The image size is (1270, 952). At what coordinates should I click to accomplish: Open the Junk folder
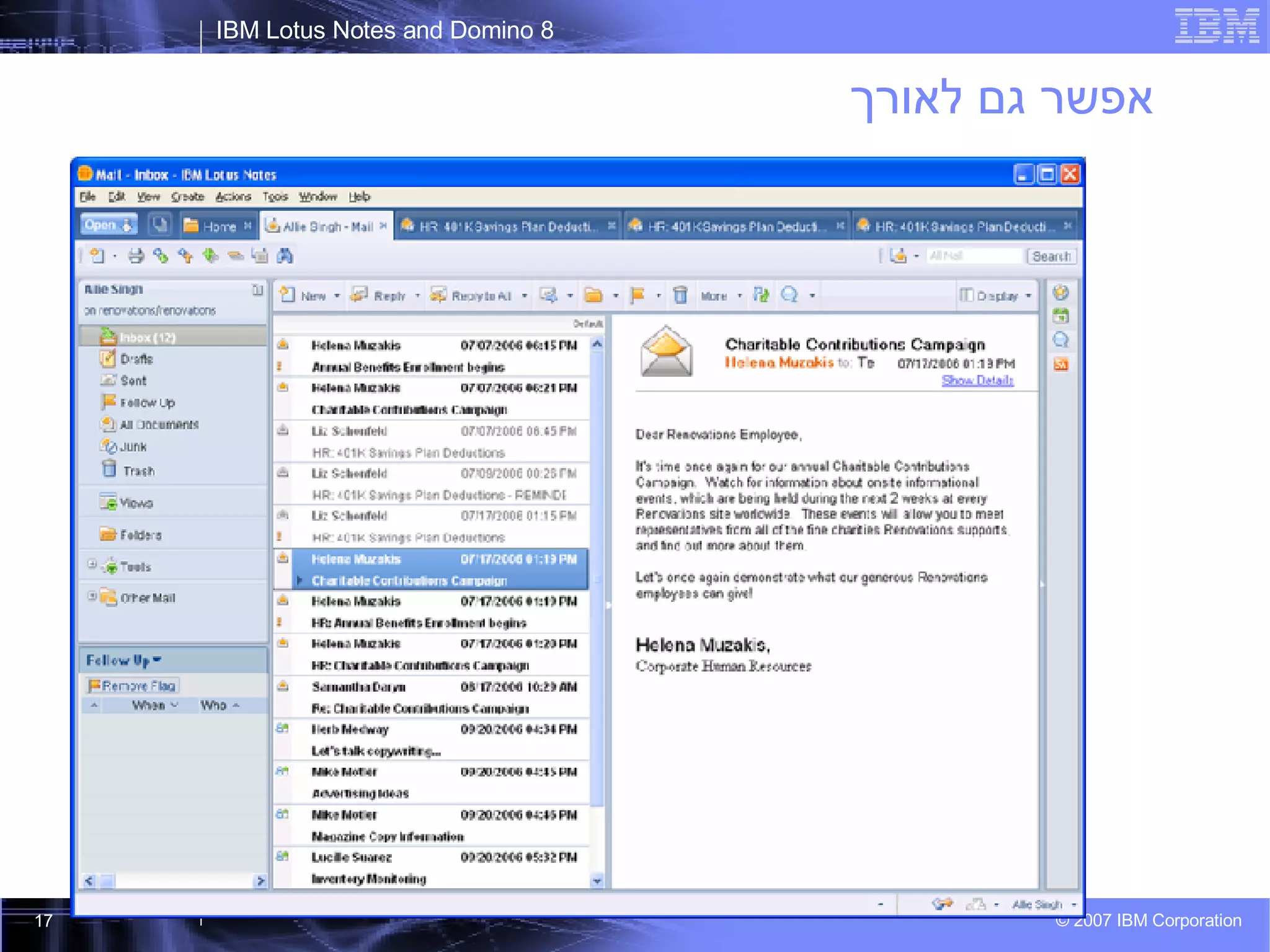(x=133, y=447)
